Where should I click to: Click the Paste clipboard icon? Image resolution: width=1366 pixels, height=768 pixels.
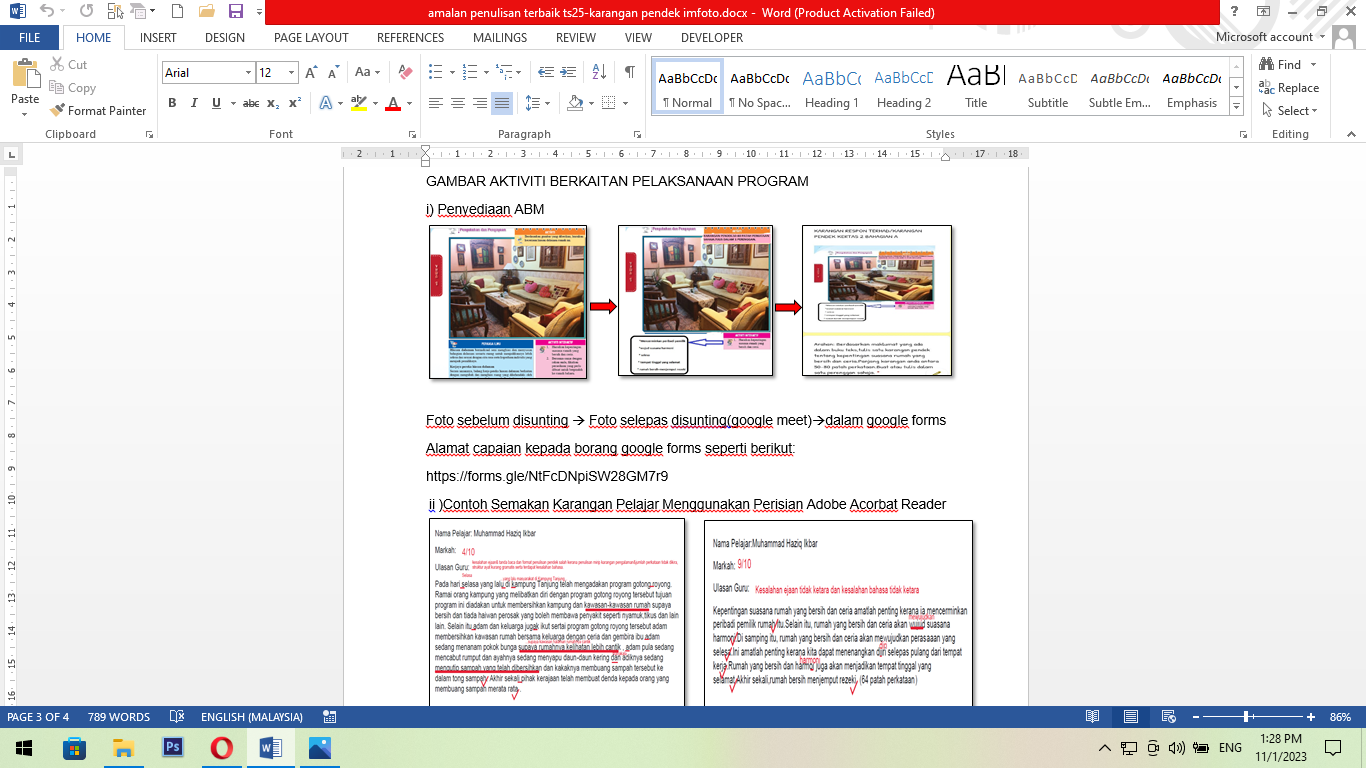click(x=25, y=74)
